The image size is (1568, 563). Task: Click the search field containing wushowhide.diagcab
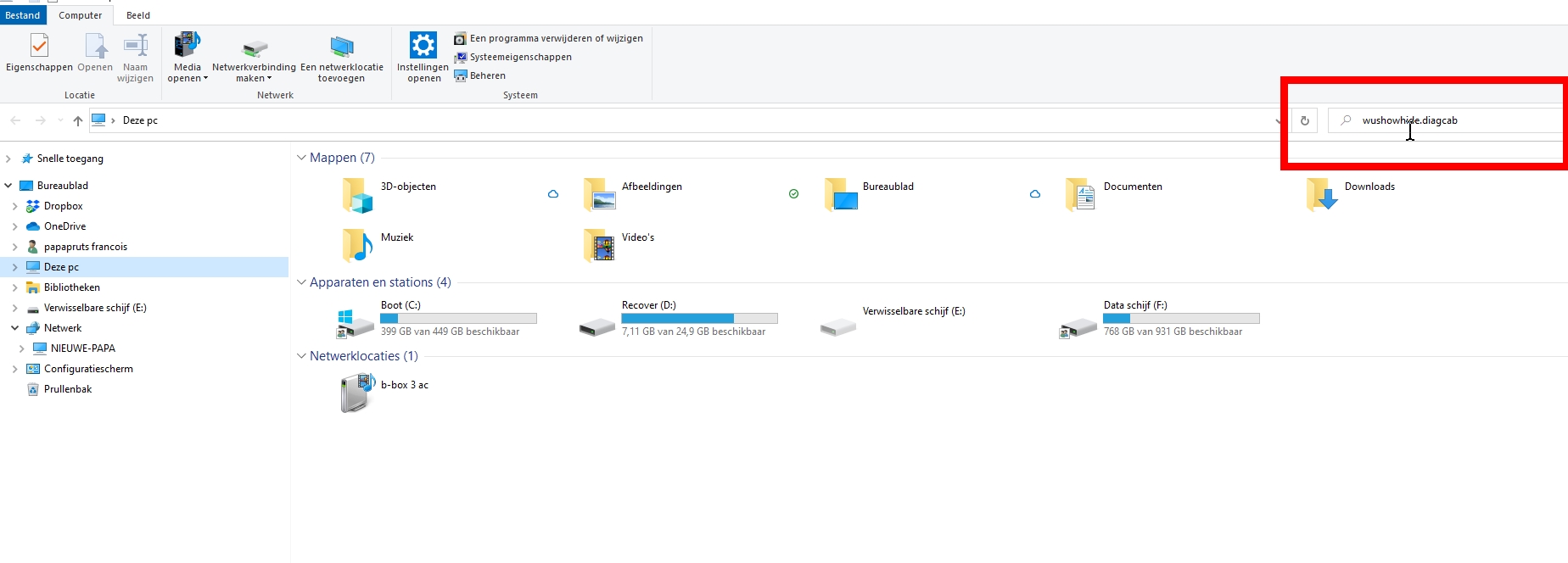coord(1442,120)
